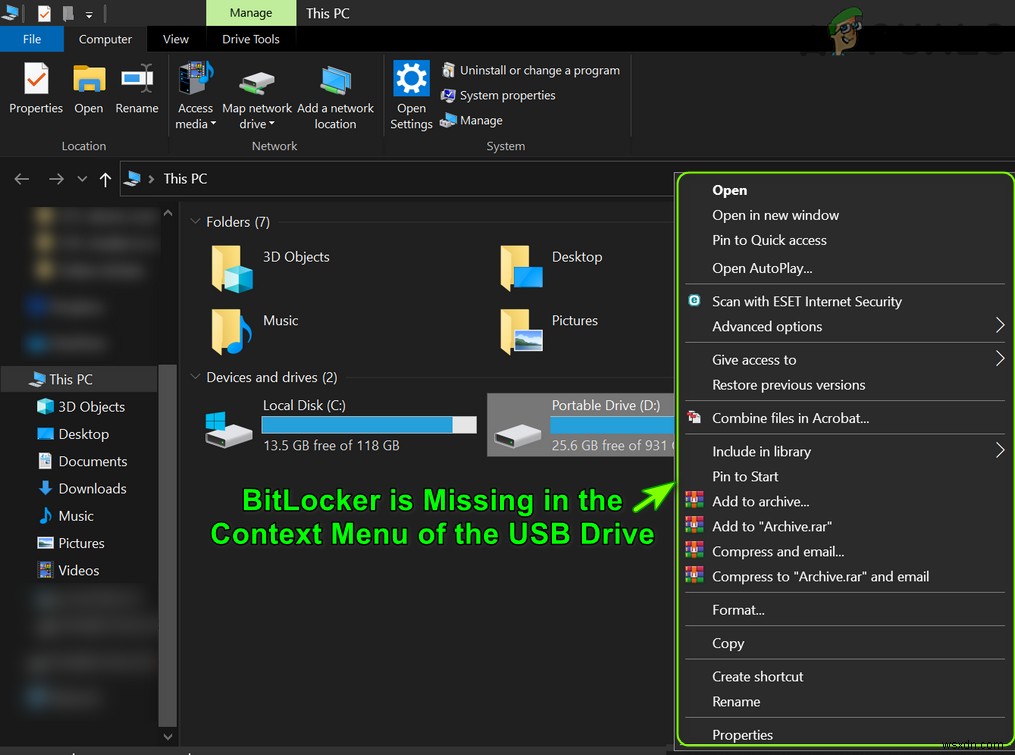
Task: Collapse the Devices and drives section
Action: tap(196, 377)
